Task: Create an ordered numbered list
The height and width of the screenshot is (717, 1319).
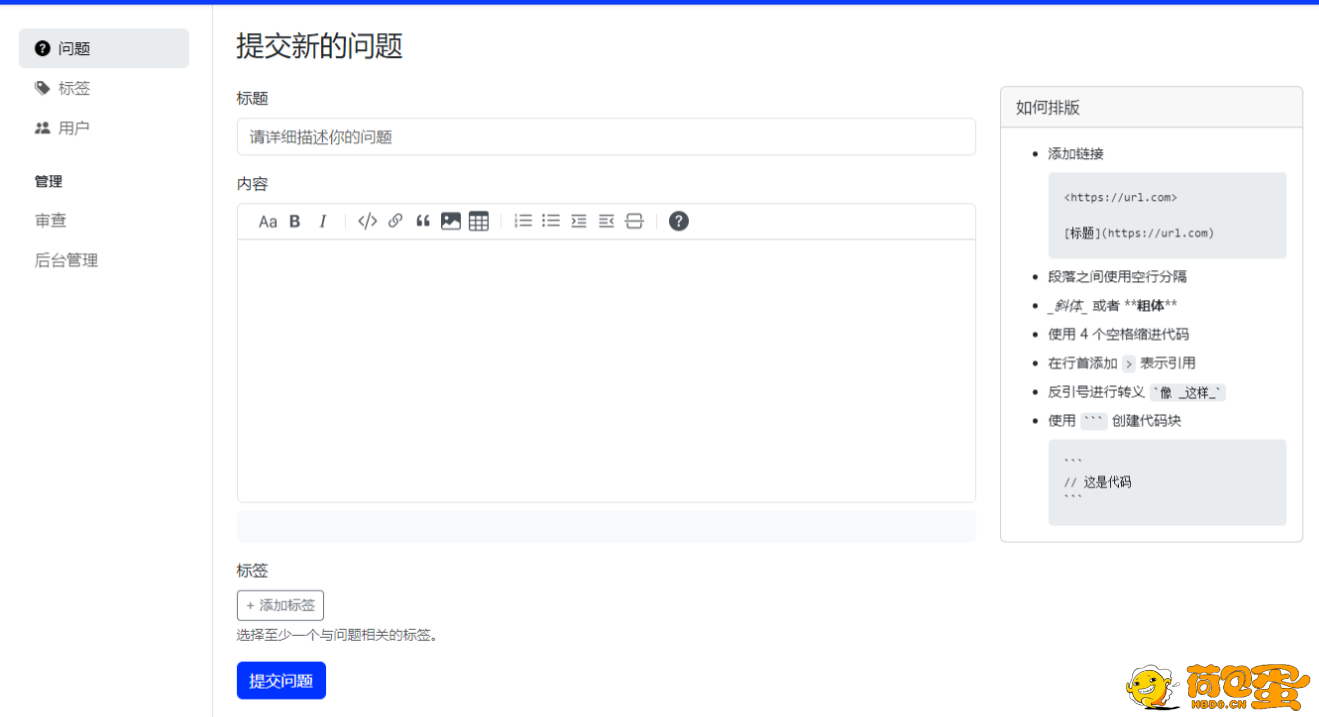Action: [x=523, y=222]
